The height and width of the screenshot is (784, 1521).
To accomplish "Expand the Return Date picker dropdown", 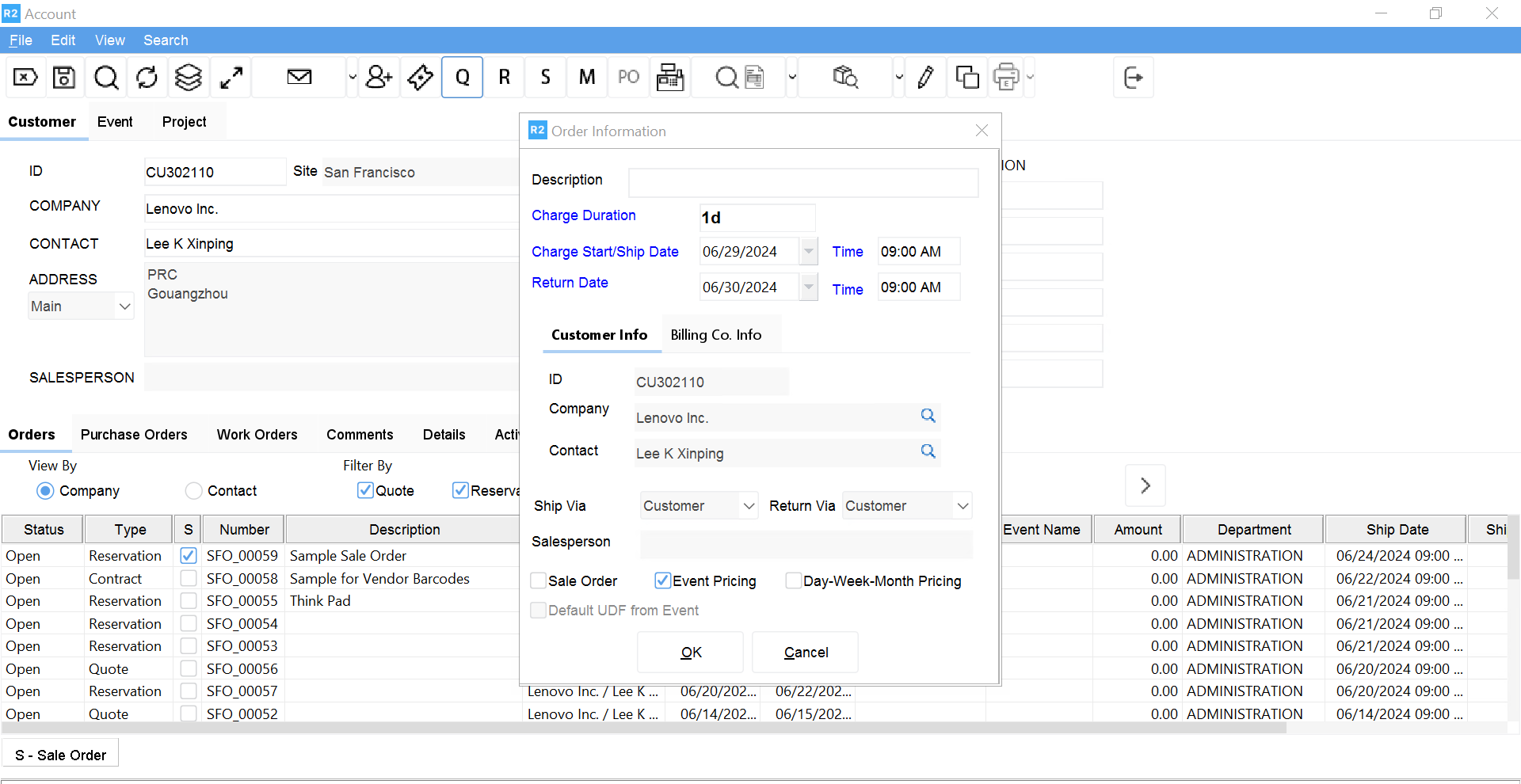I will (808, 287).
